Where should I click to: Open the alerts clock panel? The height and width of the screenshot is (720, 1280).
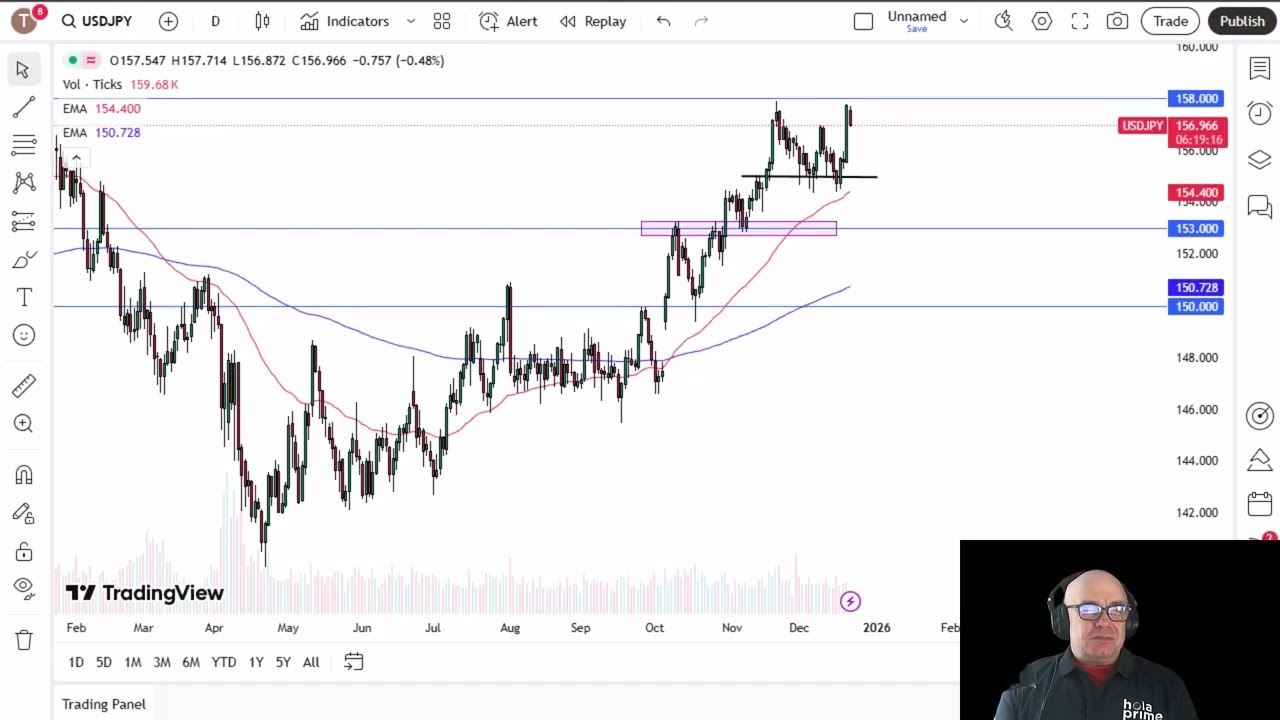[x=1259, y=114]
